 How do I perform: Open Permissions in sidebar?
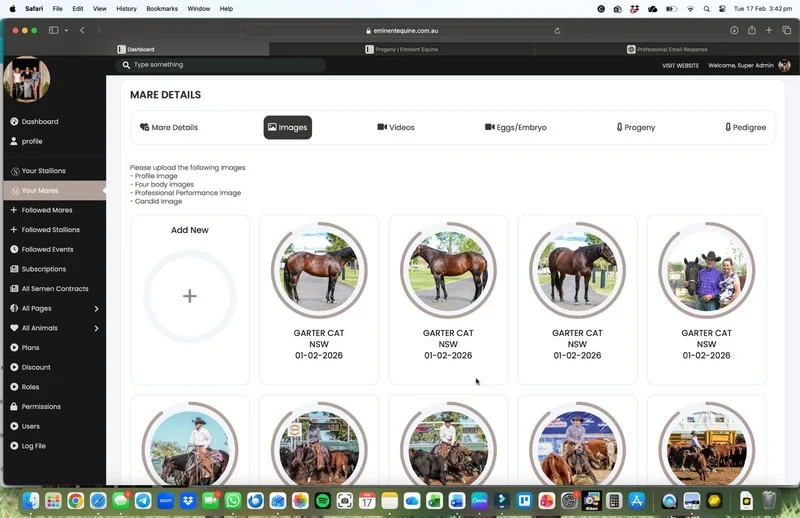pos(41,407)
